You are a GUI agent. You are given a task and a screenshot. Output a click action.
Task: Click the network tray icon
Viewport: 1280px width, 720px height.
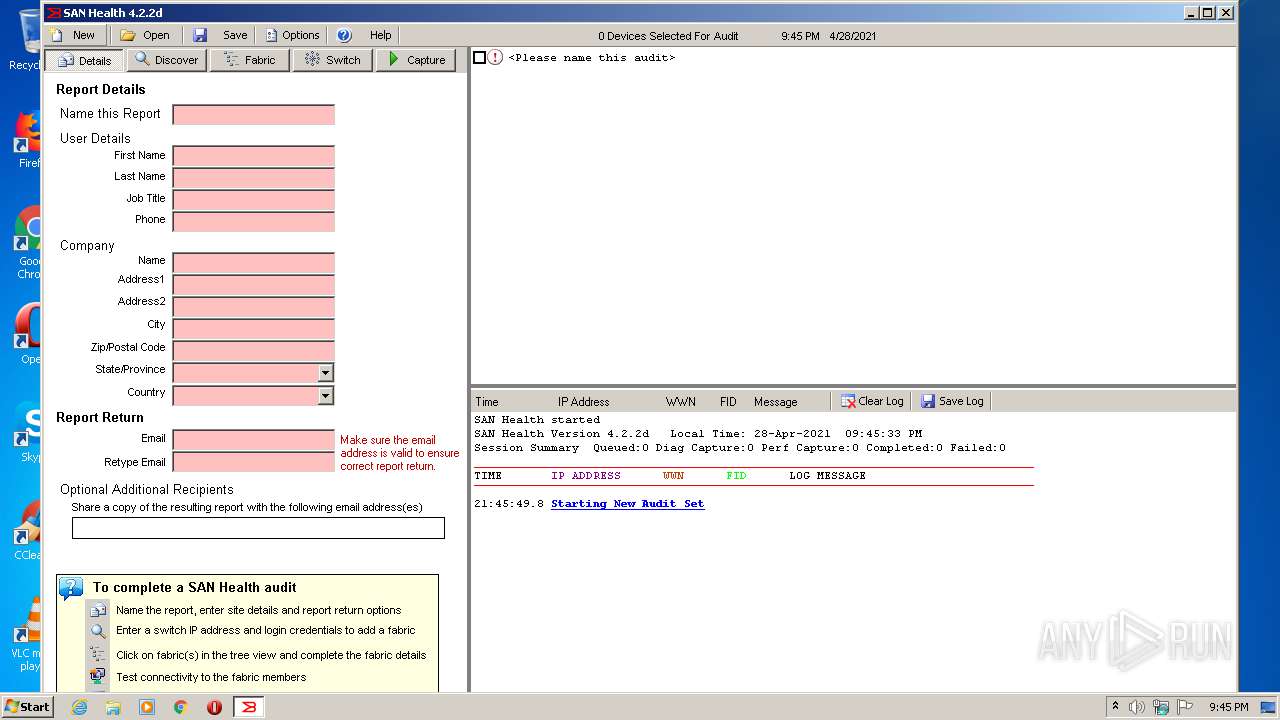1161,707
